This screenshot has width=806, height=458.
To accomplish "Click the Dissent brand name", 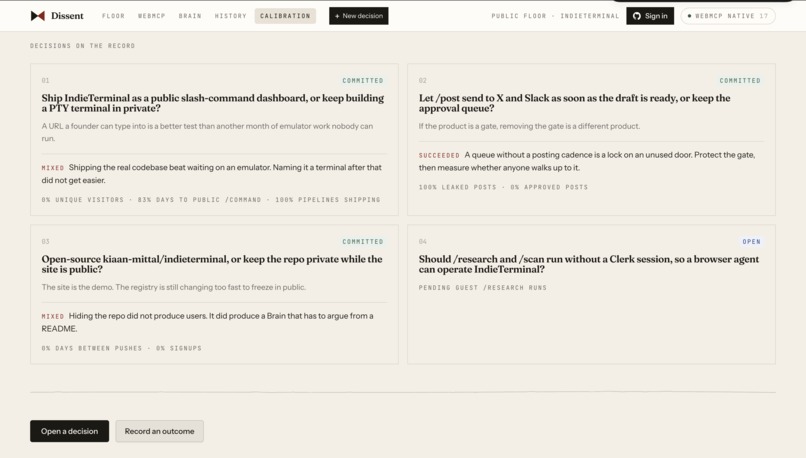I will coord(67,16).
